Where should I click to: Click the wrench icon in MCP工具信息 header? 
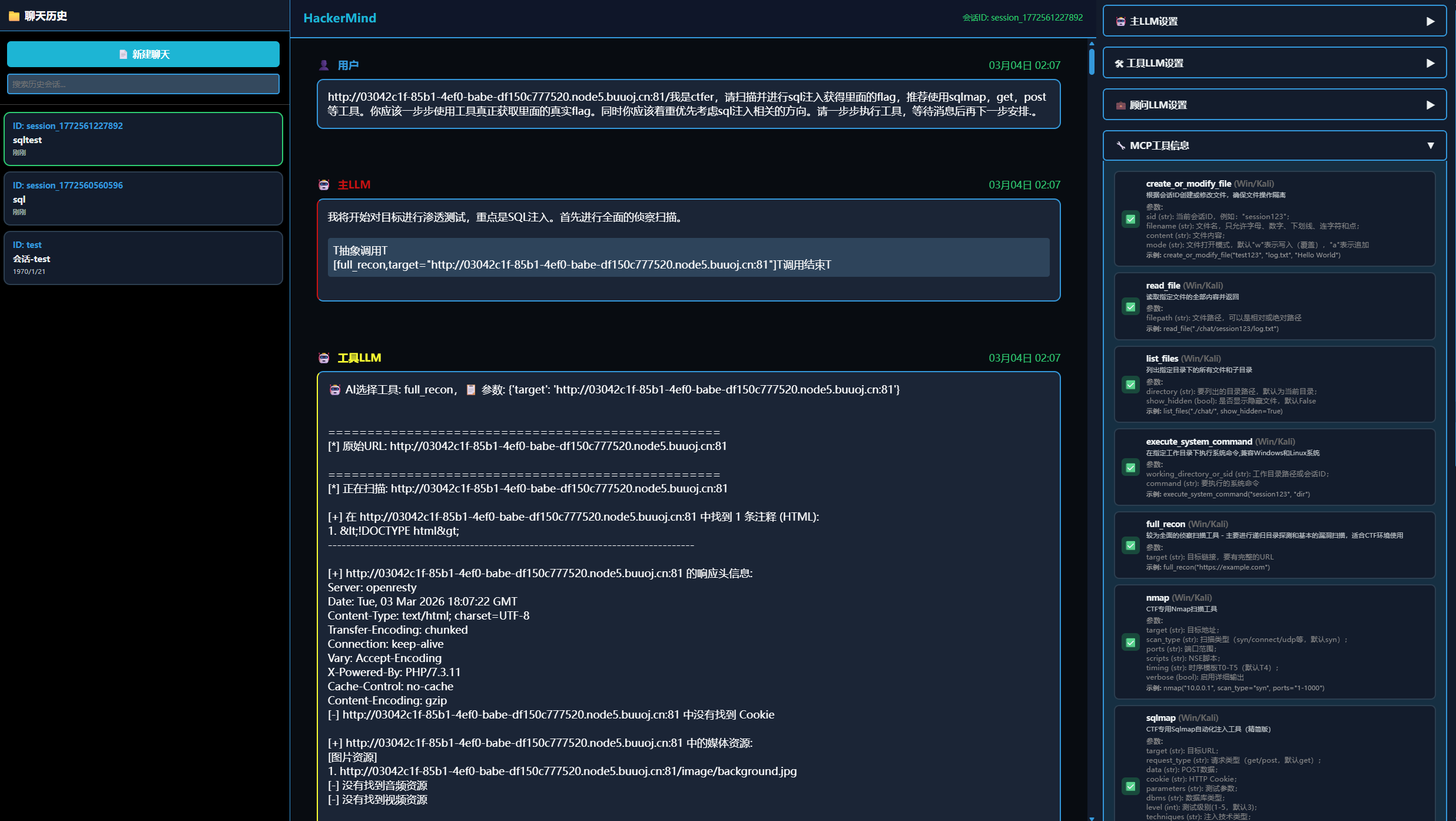(x=1120, y=145)
